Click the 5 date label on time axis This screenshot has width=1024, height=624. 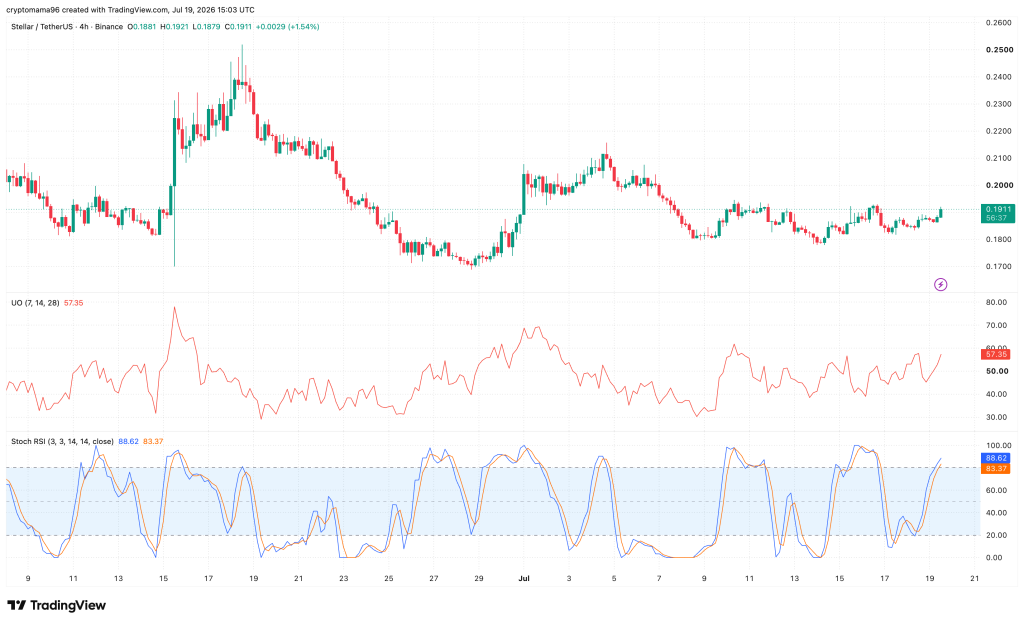[x=614, y=578]
